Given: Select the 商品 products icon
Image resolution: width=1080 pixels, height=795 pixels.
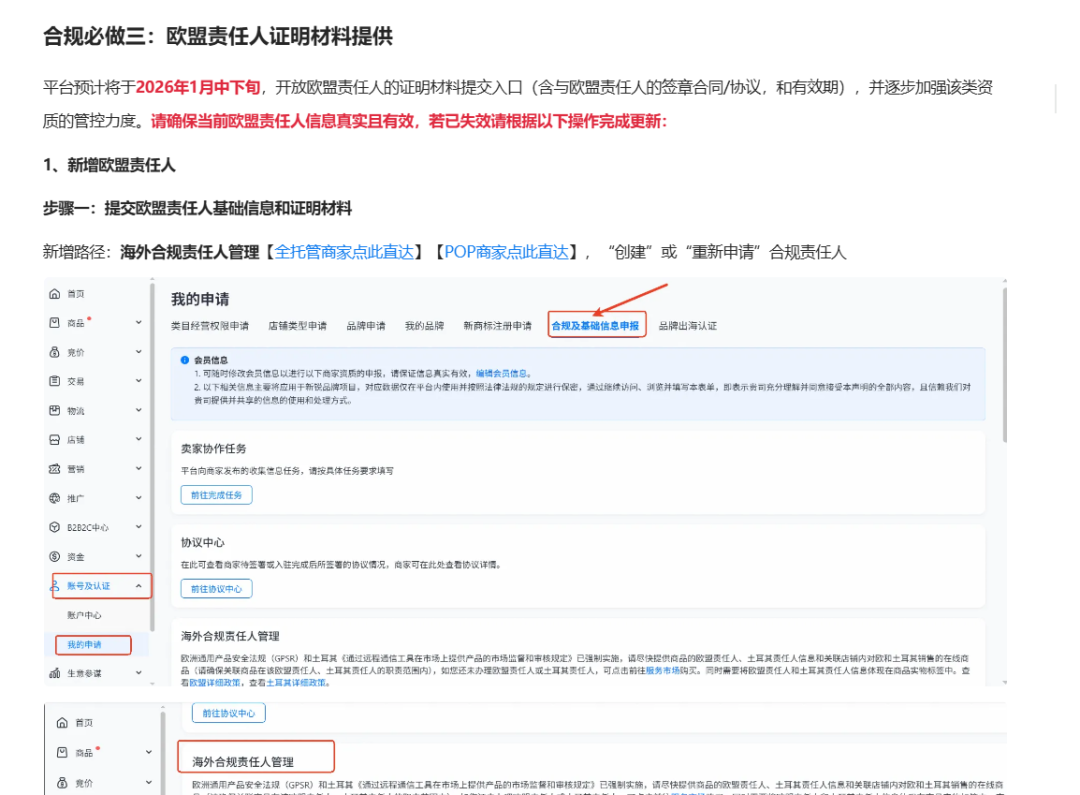Looking at the screenshot, I should tap(55, 322).
